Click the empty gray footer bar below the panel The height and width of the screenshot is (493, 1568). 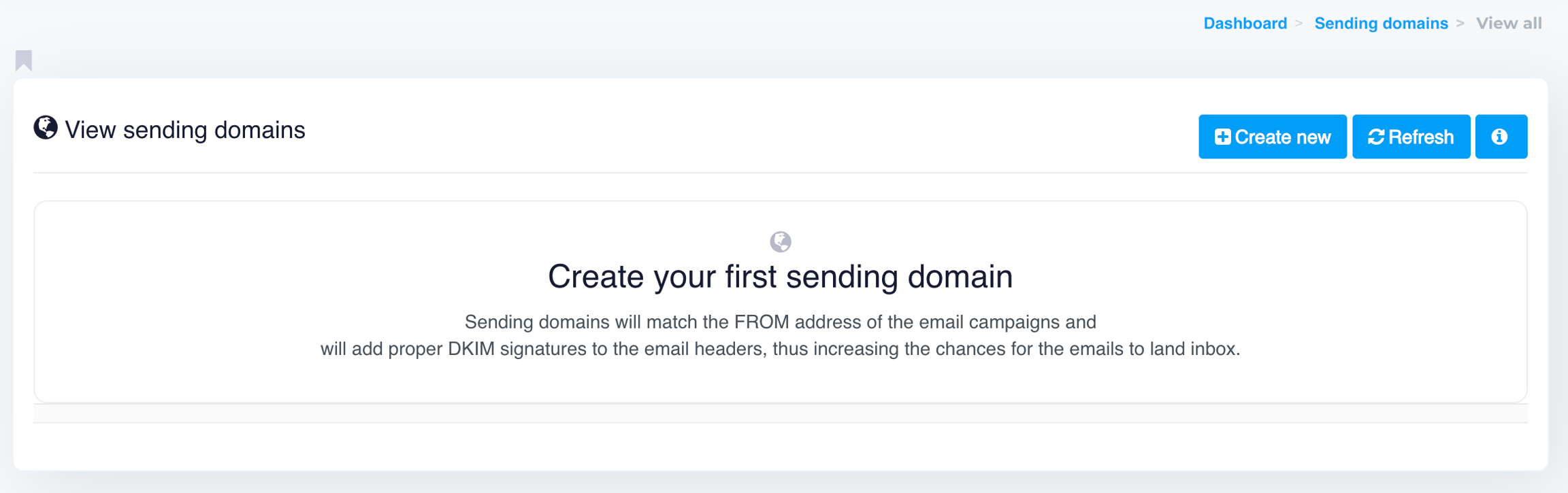pos(780,413)
